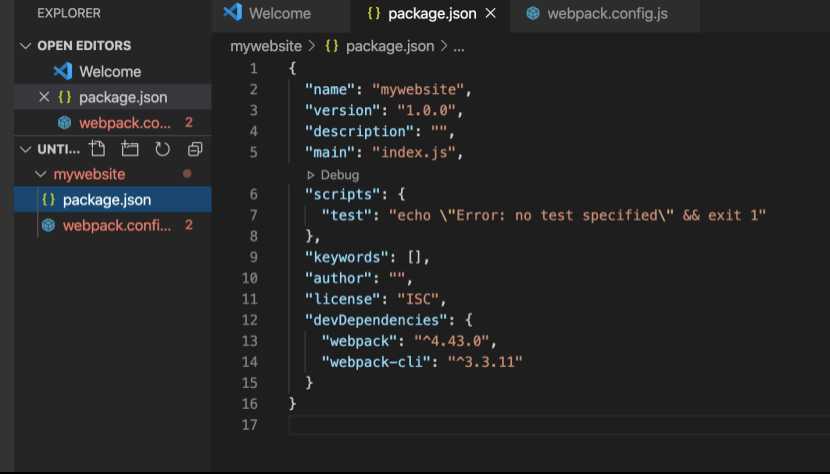Collapse the mywebsite folder chevron
This screenshot has width=830, height=474.
pyautogui.click(x=41, y=174)
